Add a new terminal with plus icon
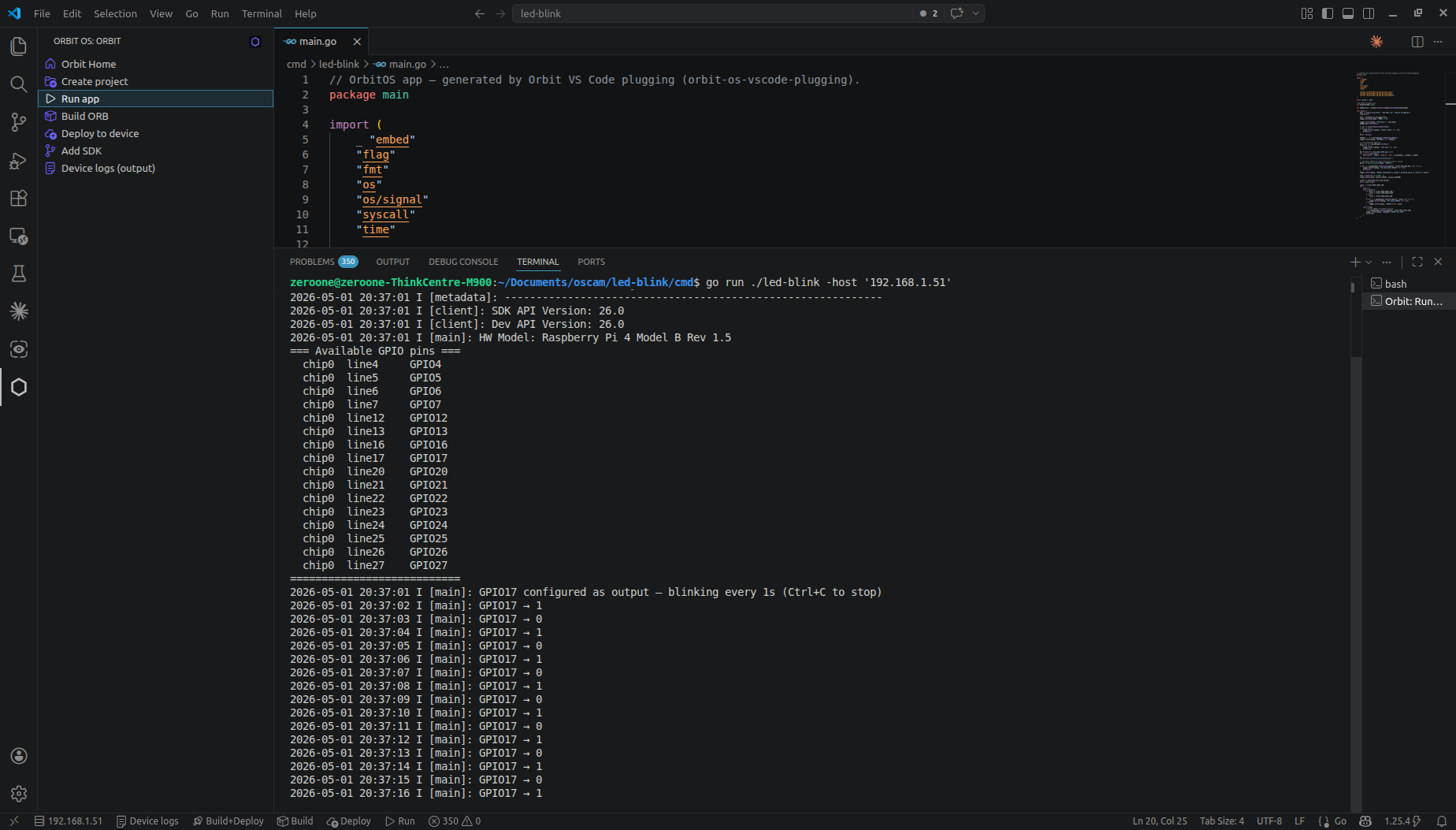Screen dimensions: 1456x830 click(x=1355, y=262)
